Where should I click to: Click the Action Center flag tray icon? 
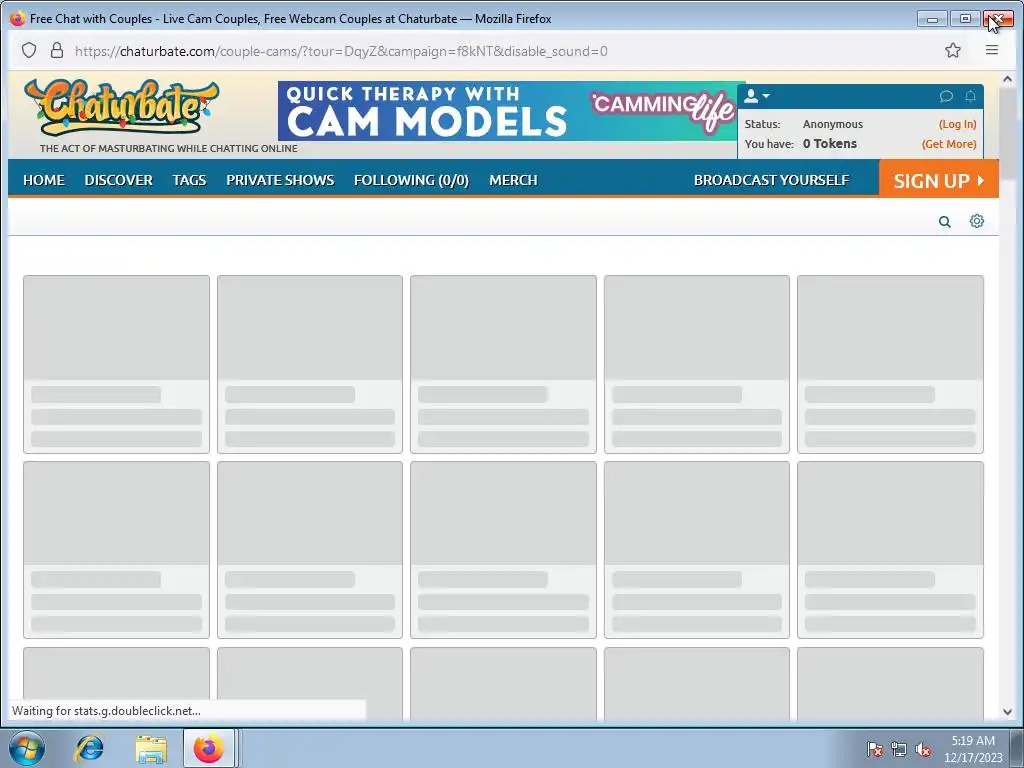click(x=874, y=749)
